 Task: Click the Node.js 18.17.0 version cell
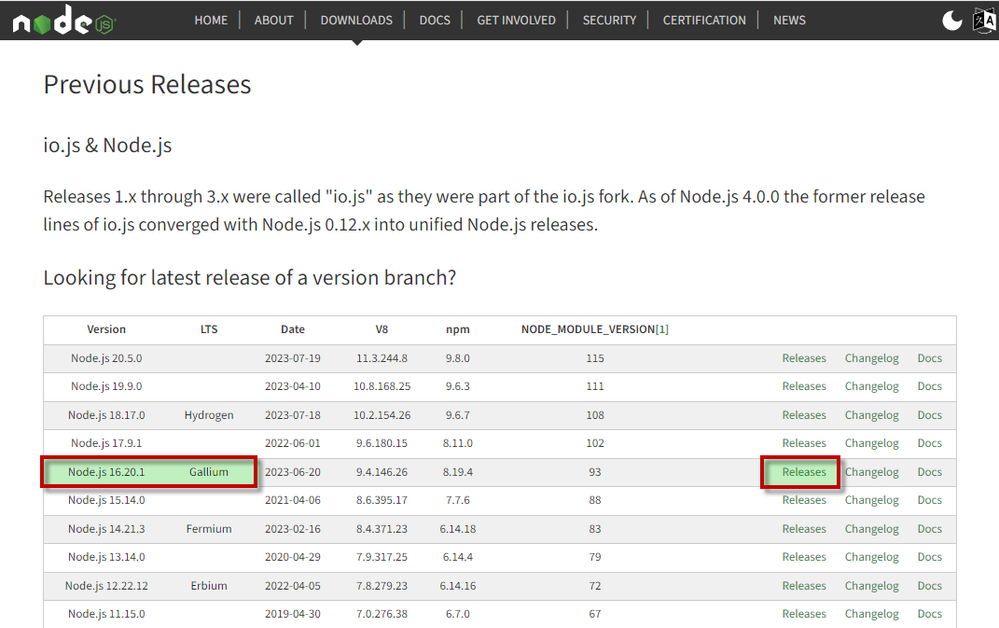coord(106,415)
